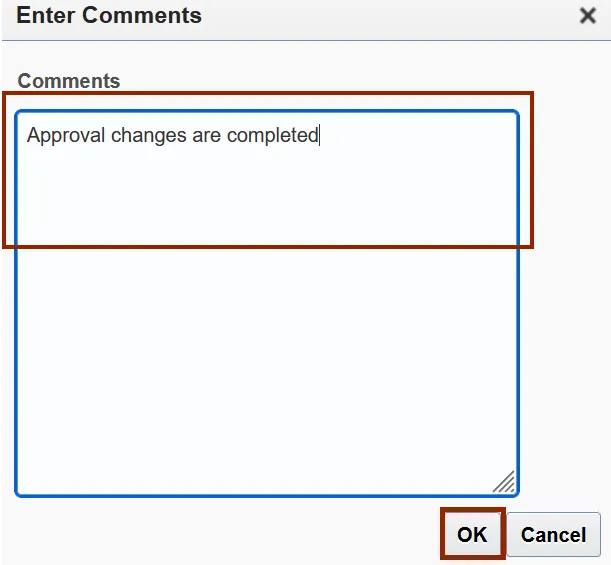
Task: Click the Enter Comments dialog title
Action: 109,16
